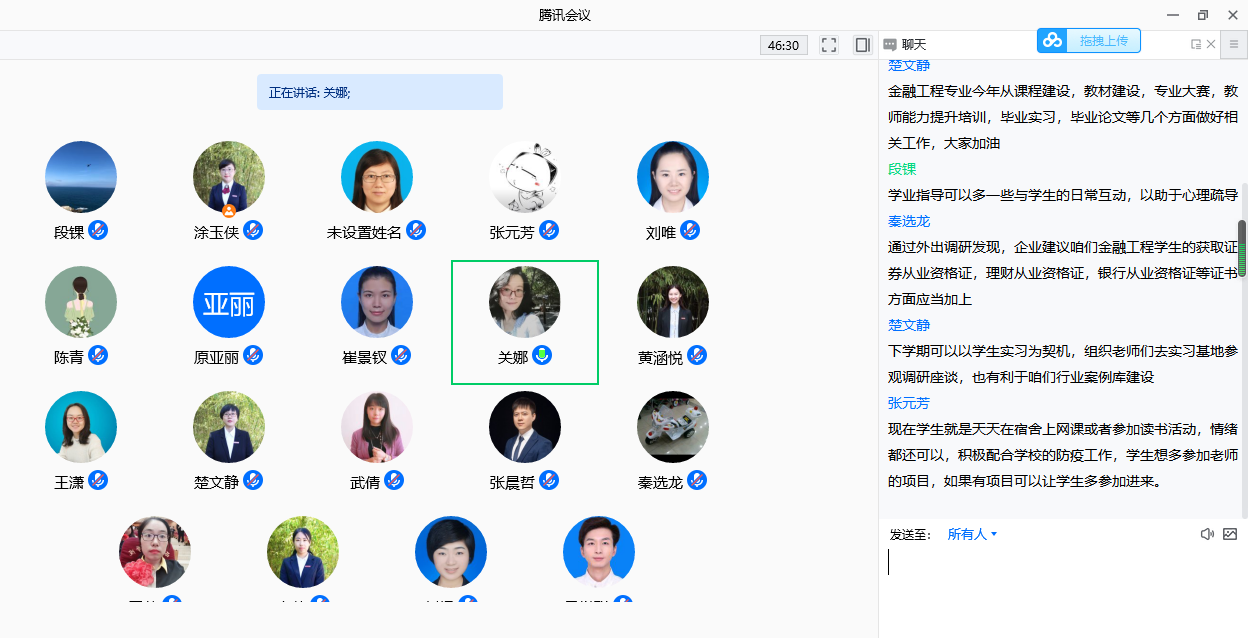Click 关娜's green active microphone icon
The width and height of the screenshot is (1248, 638).
click(x=542, y=355)
